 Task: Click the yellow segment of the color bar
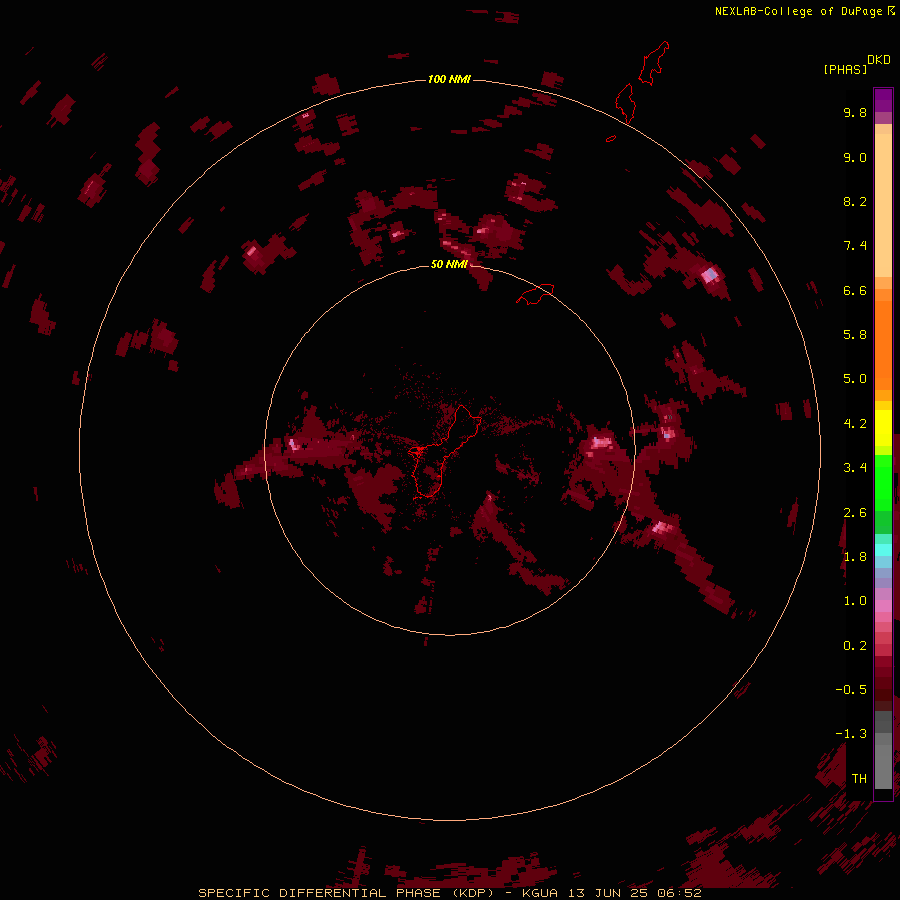883,428
